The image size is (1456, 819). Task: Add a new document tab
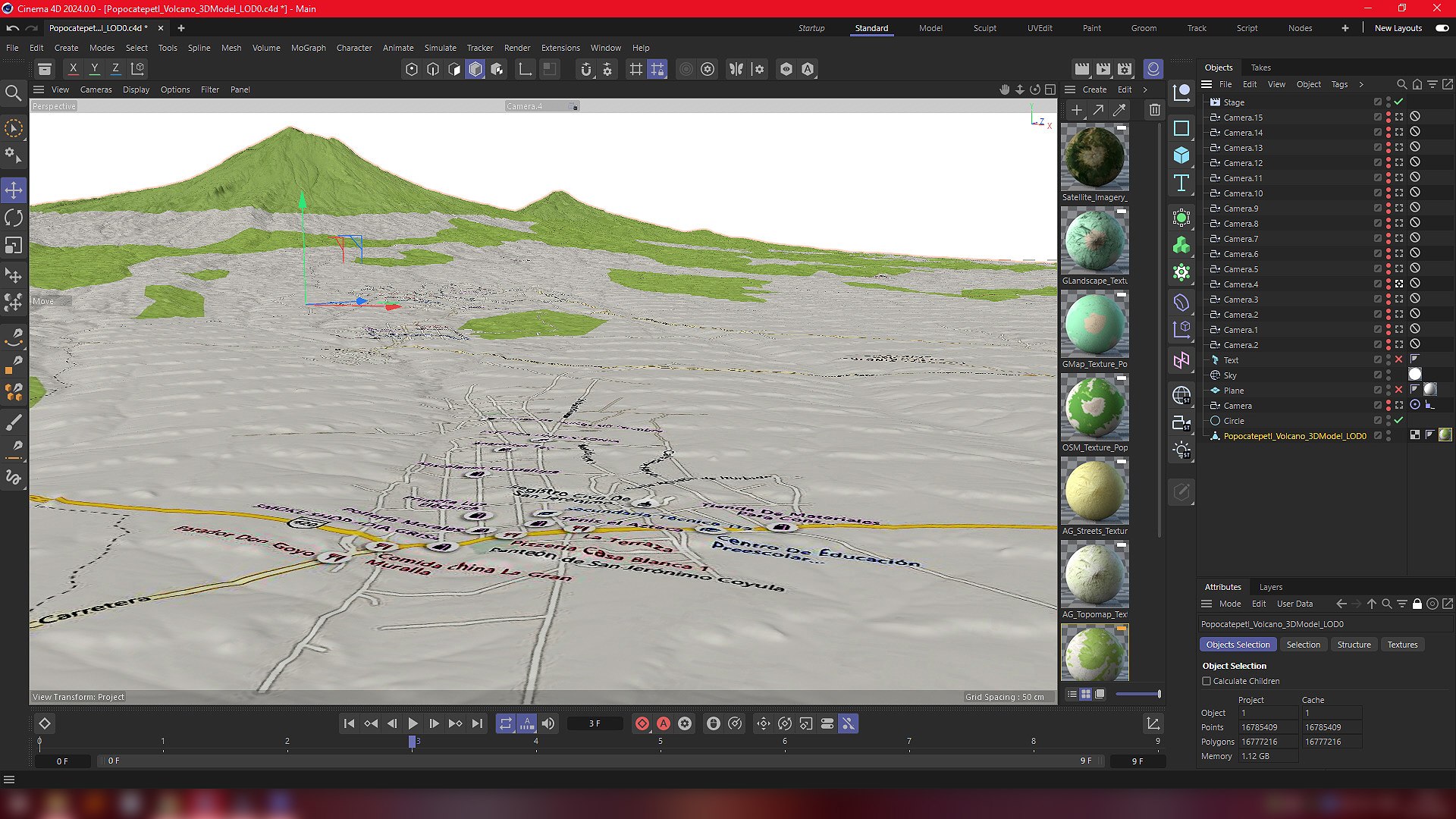(x=181, y=28)
